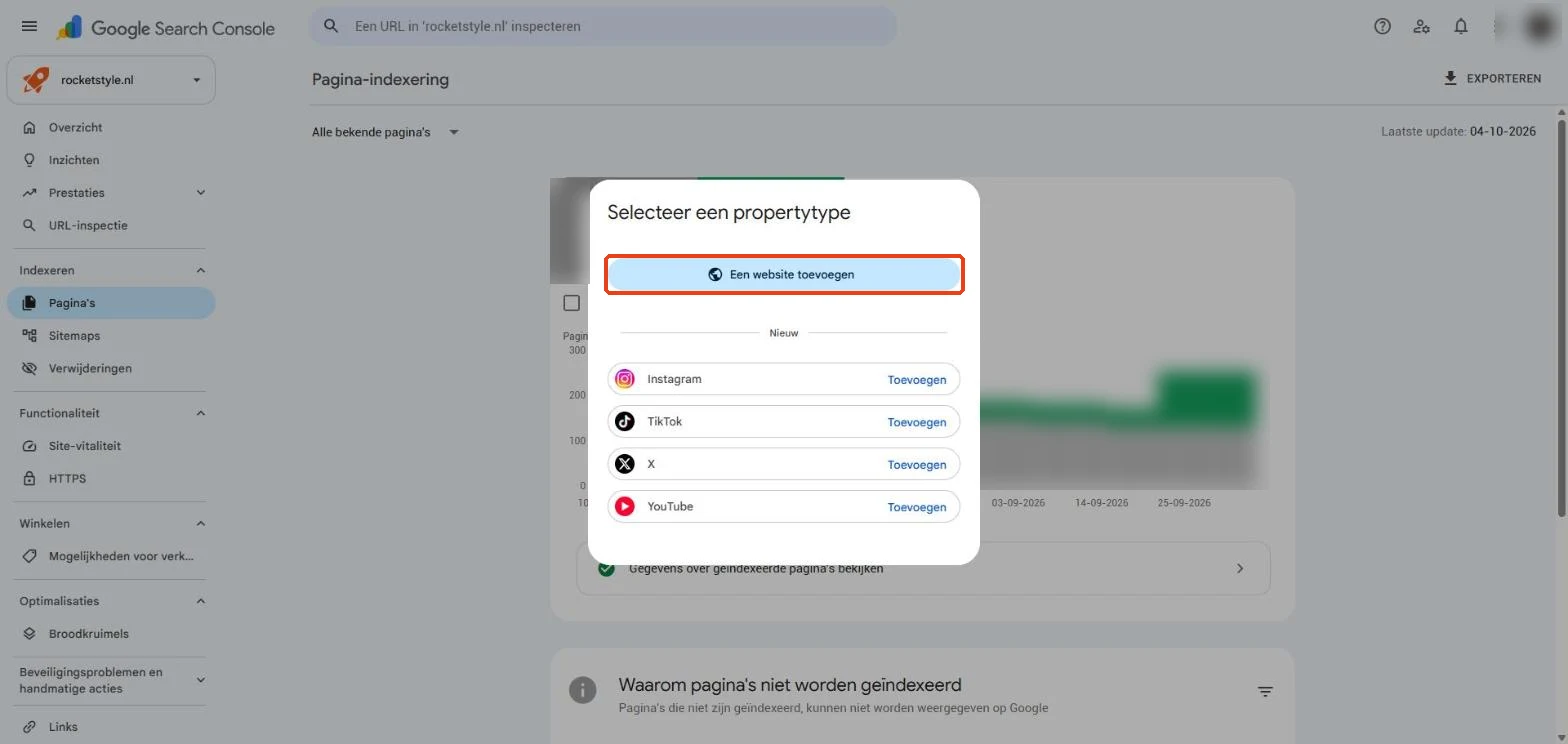The image size is (1568, 744).
Task: Click the URL inspection search field
Action: pyautogui.click(x=603, y=27)
